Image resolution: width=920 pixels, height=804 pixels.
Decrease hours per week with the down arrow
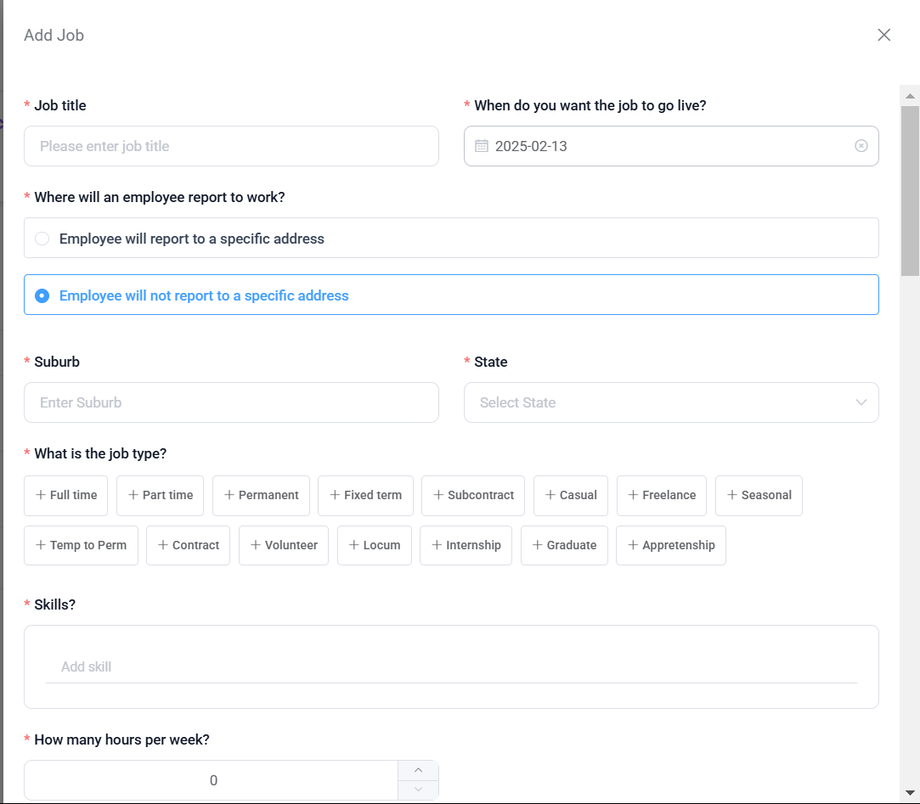point(418,790)
